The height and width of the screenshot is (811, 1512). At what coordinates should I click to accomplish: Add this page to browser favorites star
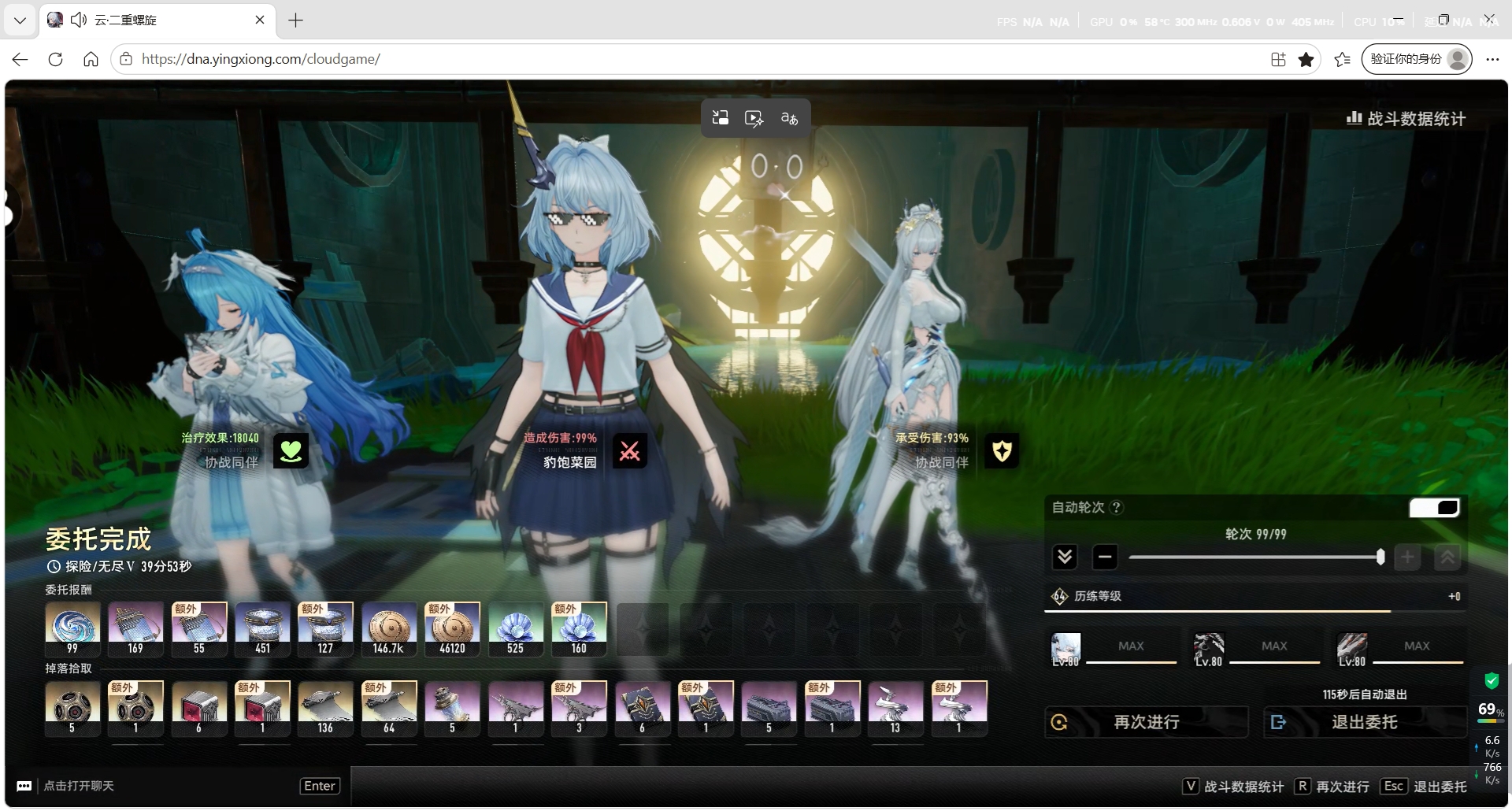point(1306,59)
